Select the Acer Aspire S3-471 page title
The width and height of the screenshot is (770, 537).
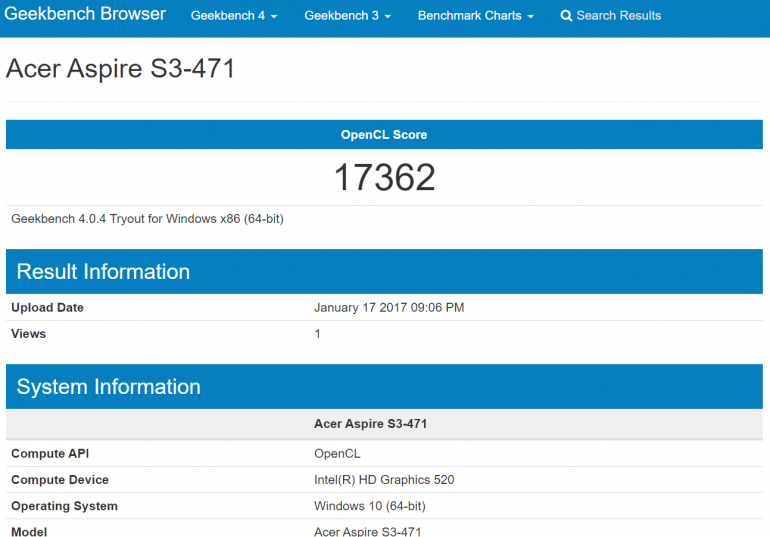[x=120, y=68]
